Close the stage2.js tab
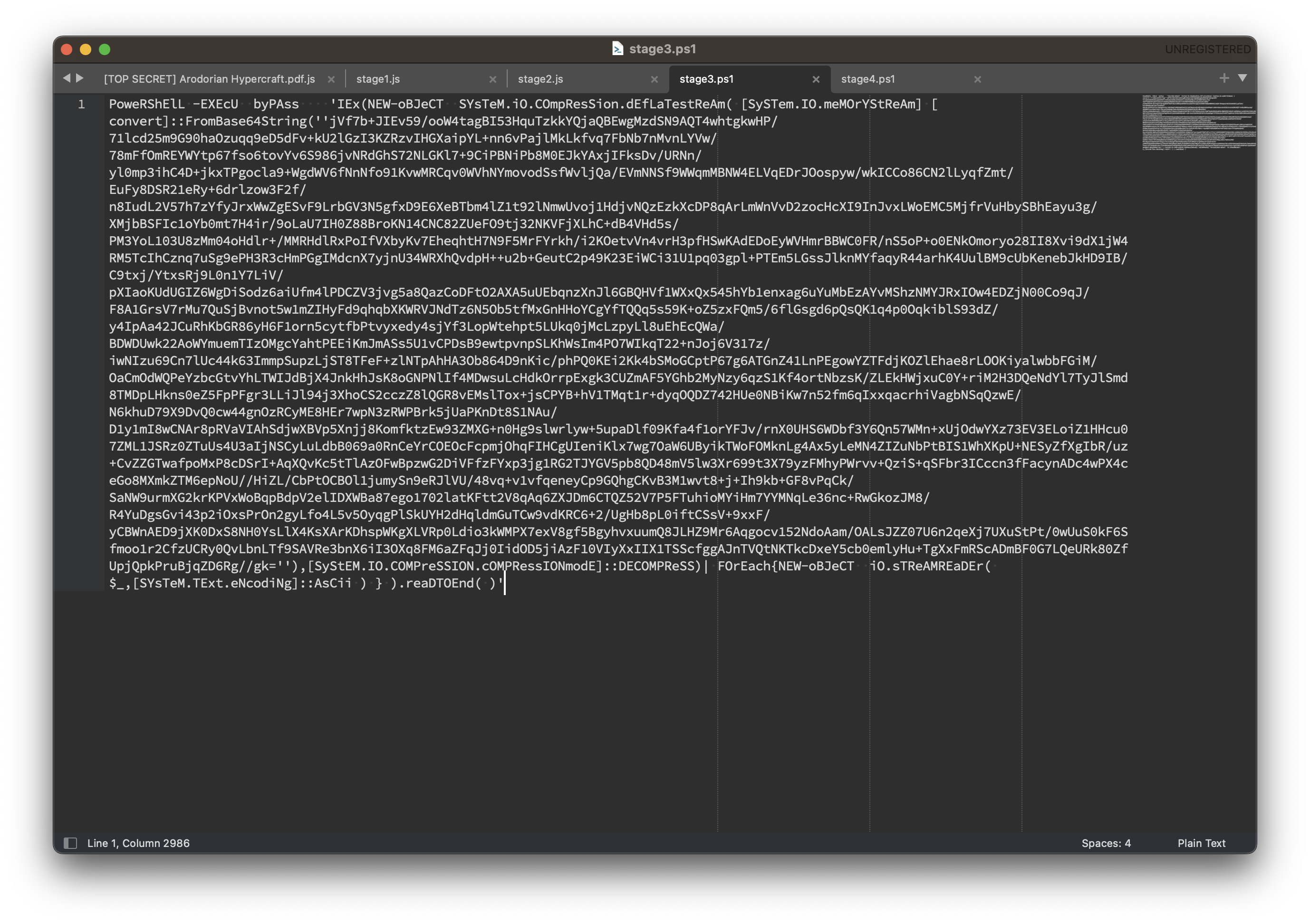 tap(655, 79)
